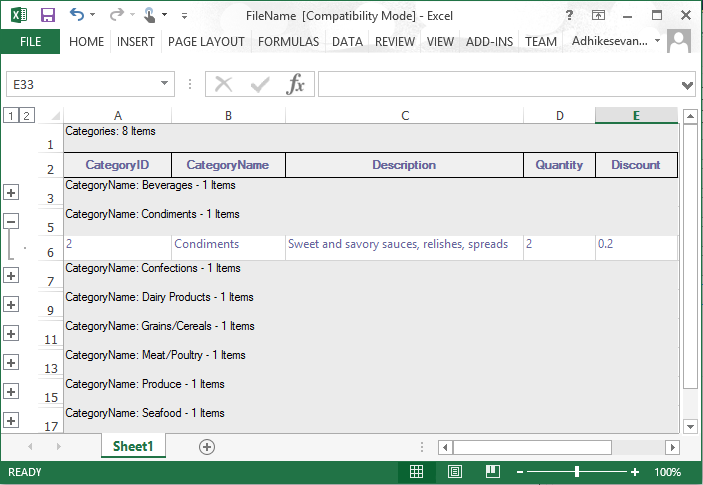This screenshot has width=703, height=485.
Task: Show outline level 1
Action: pyautogui.click(x=11, y=116)
